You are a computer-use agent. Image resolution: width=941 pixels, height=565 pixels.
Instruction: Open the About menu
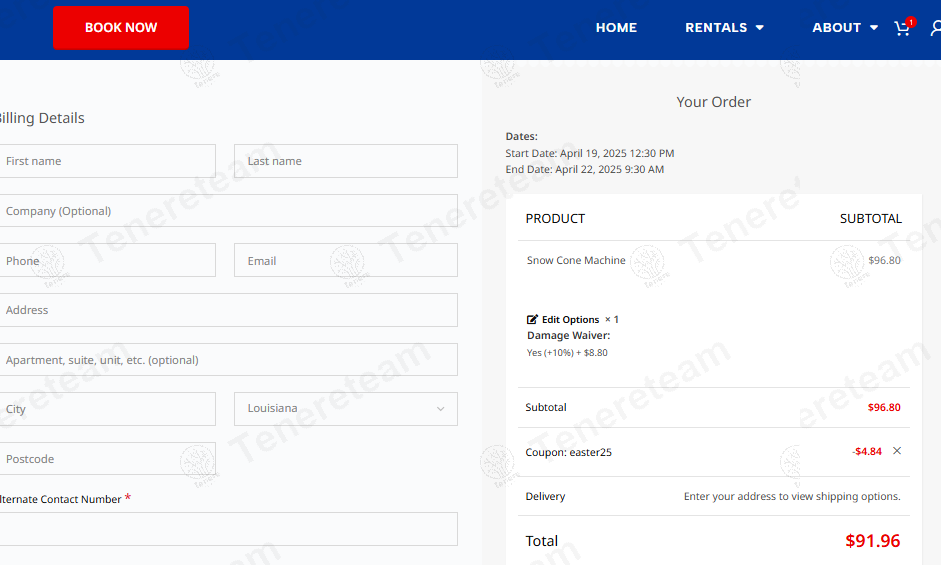coord(837,28)
